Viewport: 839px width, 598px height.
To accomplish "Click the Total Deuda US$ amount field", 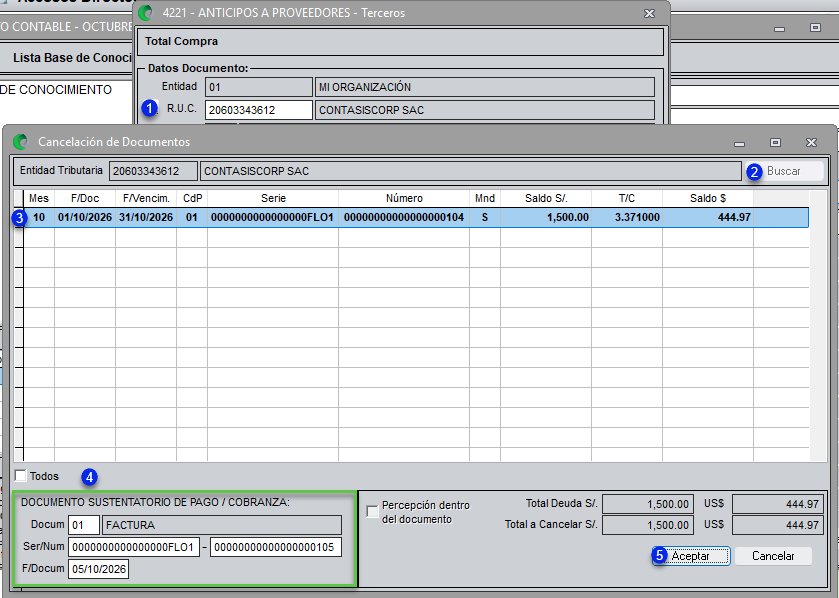I will (777, 504).
